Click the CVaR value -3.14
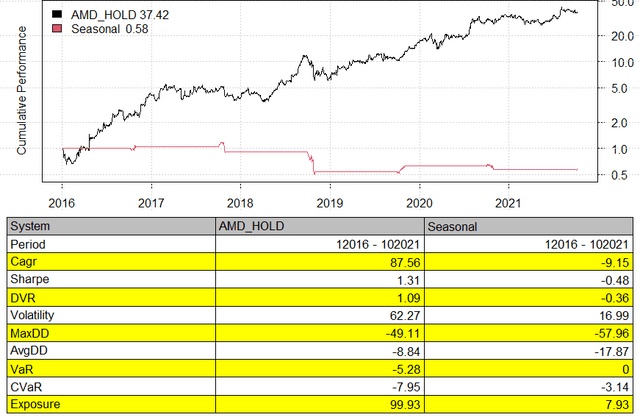Screen dimensions: 640x420 point(615,387)
